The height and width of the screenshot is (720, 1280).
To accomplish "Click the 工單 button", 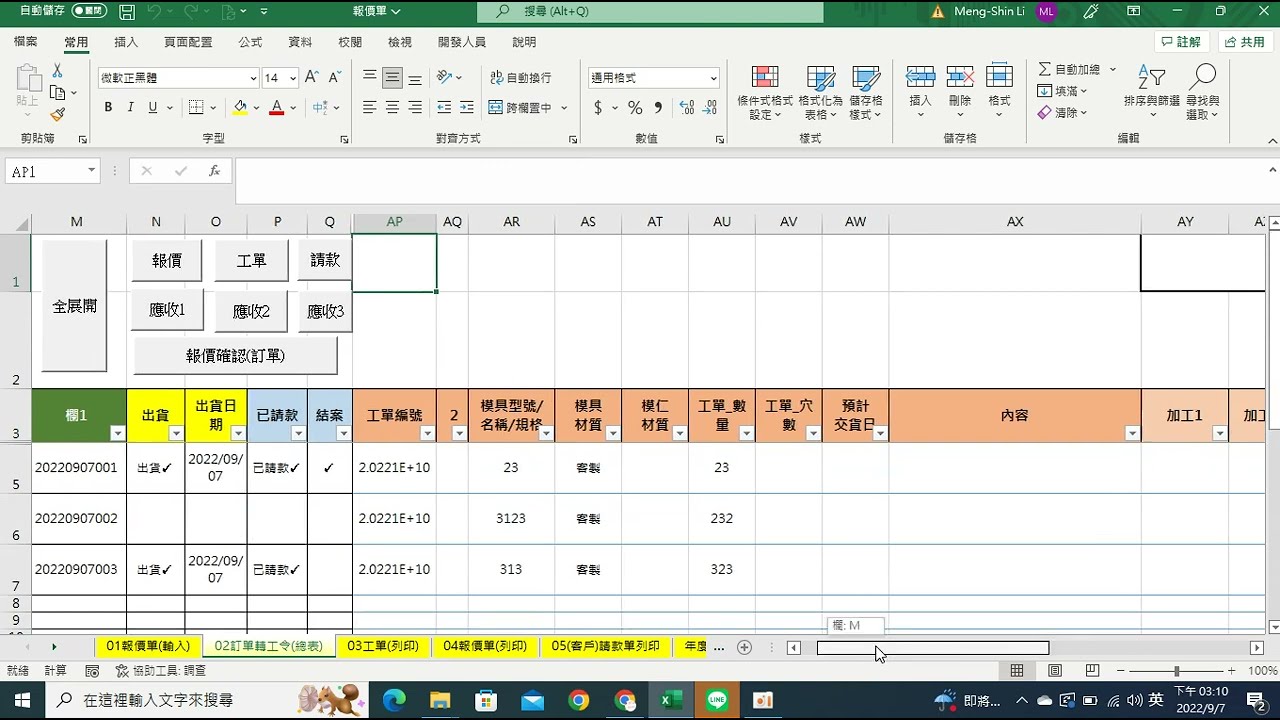I will pyautogui.click(x=251, y=260).
